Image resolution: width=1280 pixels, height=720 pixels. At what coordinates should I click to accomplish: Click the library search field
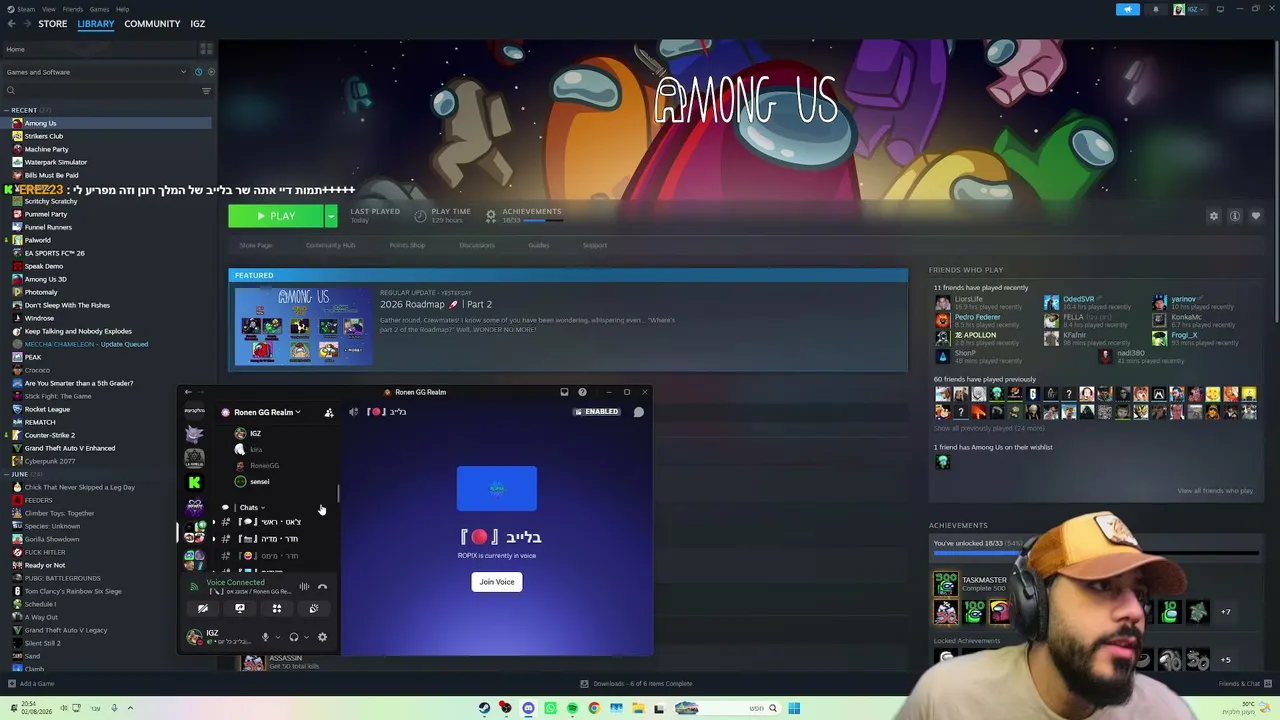coord(100,91)
